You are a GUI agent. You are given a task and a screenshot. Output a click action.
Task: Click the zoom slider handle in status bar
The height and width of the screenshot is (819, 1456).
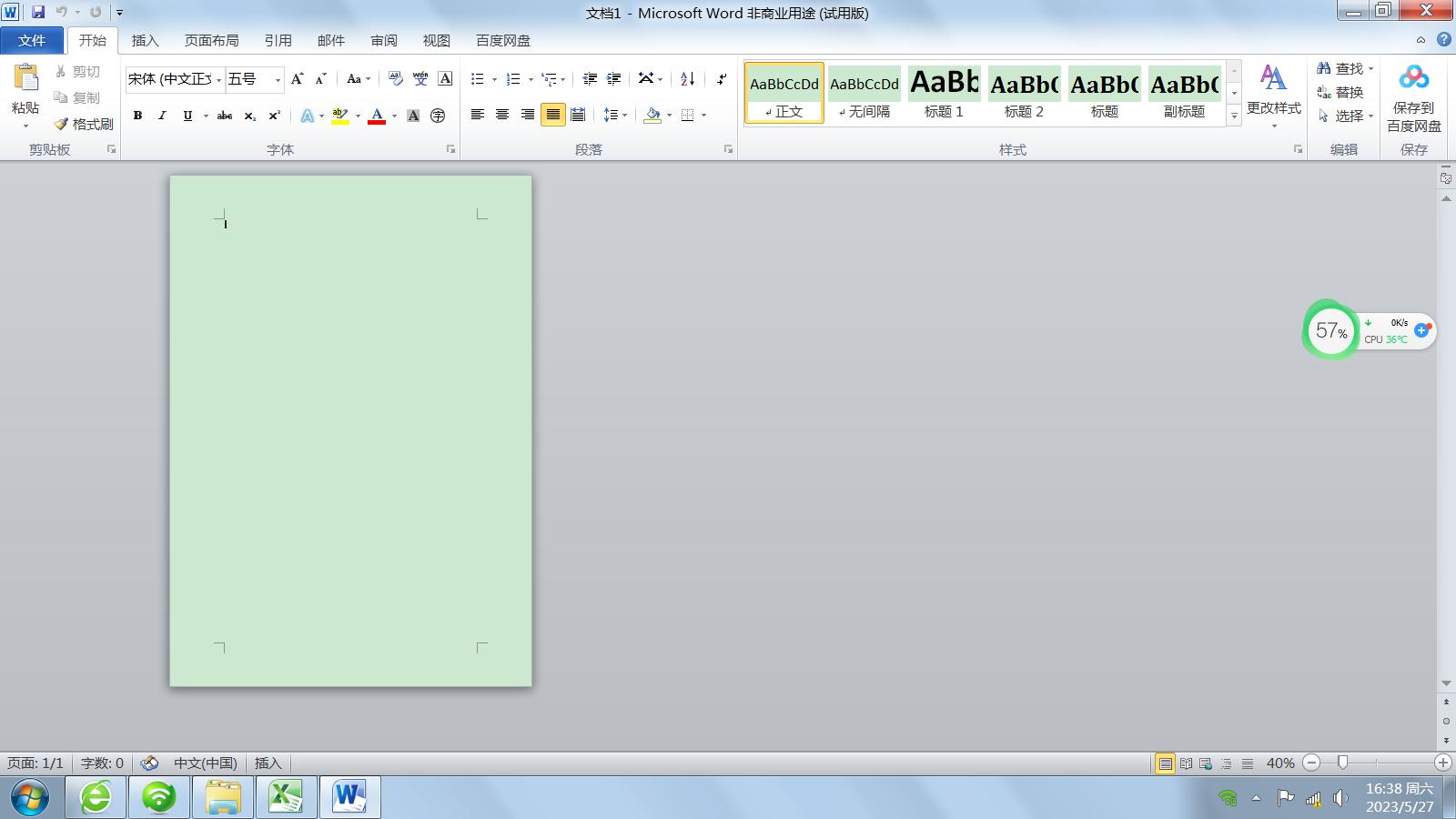pyautogui.click(x=1342, y=763)
